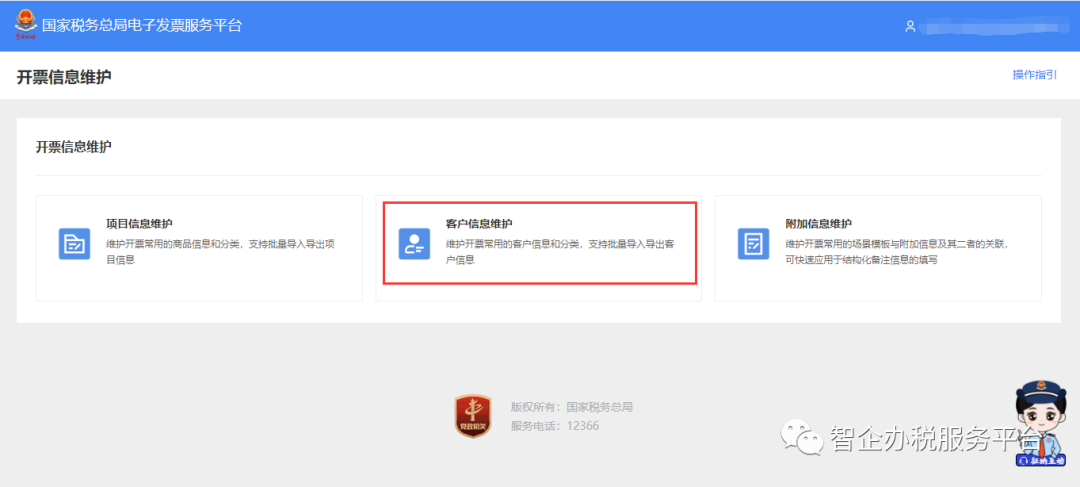Image resolution: width=1080 pixels, height=487 pixels.
Task: Click the 项目信息维护 folder icon
Action: point(74,244)
